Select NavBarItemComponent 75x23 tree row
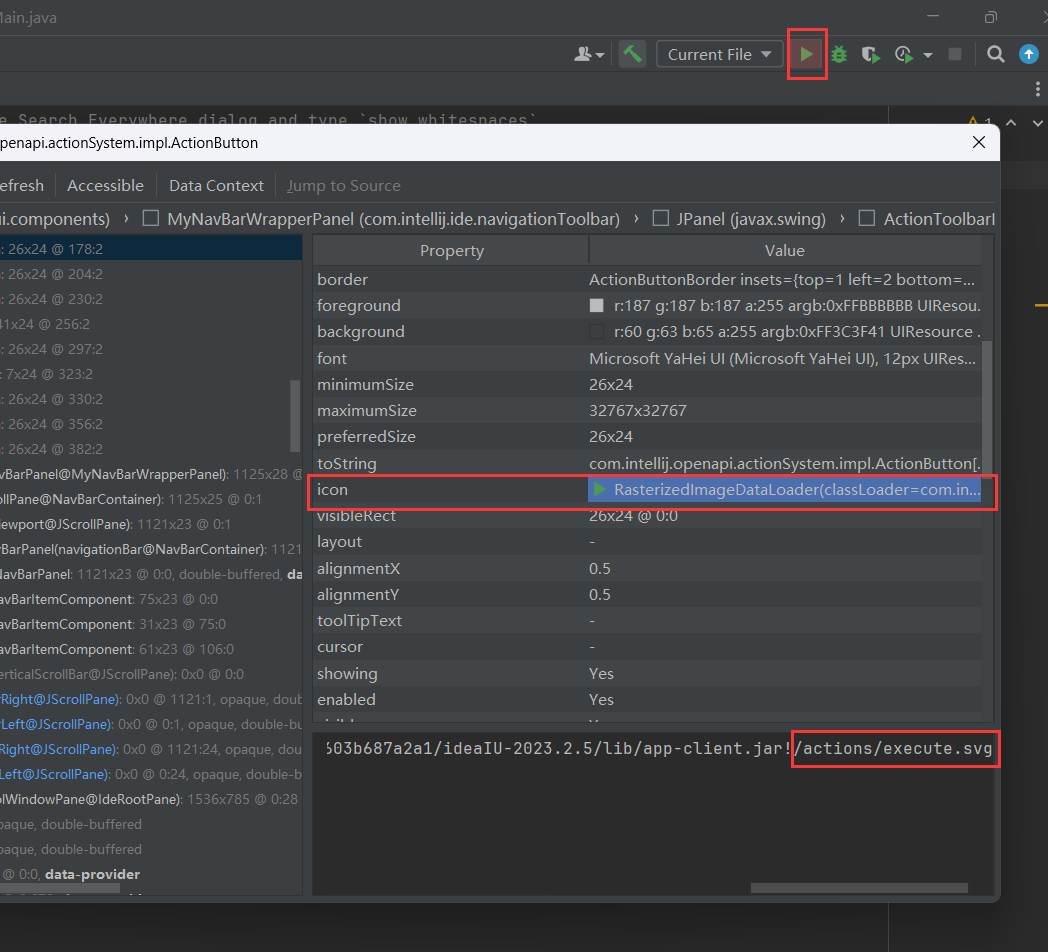 pyautogui.click(x=151, y=599)
